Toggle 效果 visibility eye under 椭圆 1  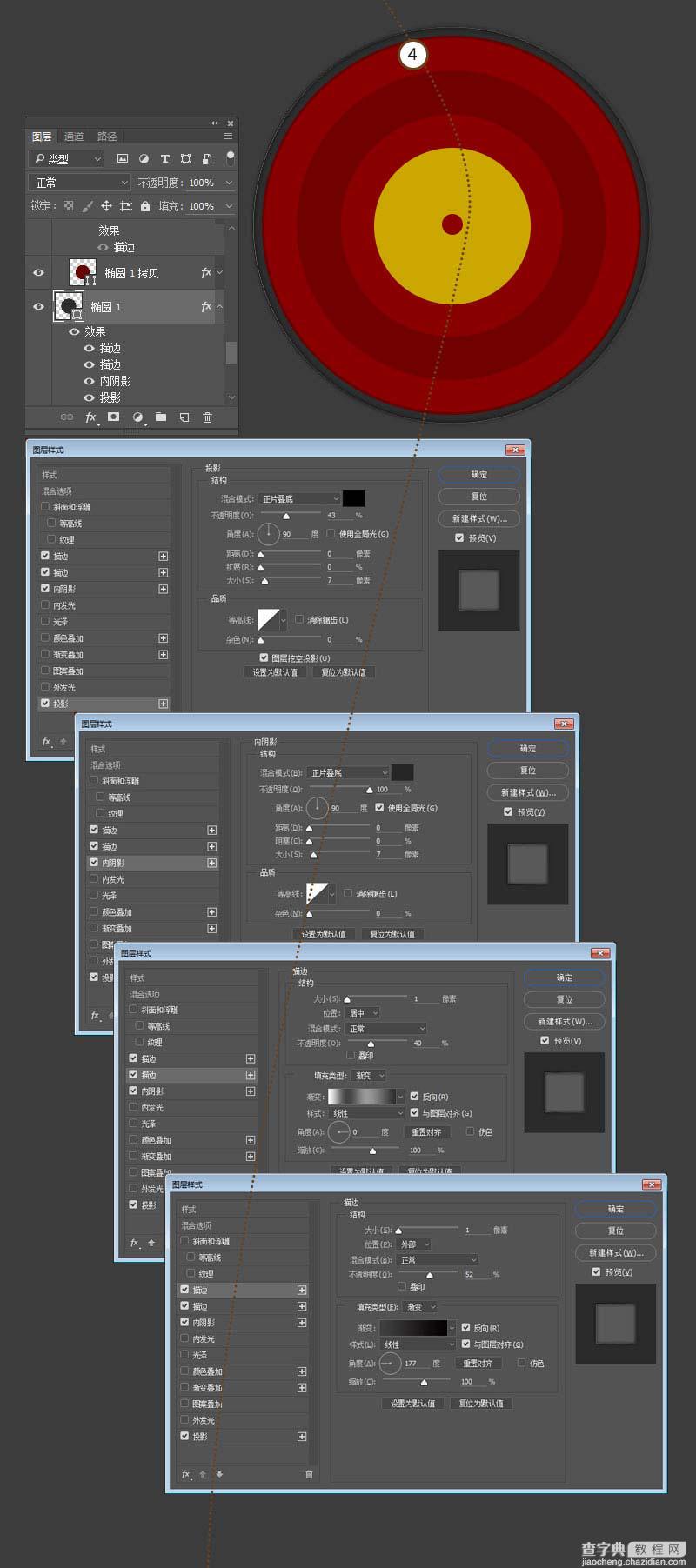[73, 331]
